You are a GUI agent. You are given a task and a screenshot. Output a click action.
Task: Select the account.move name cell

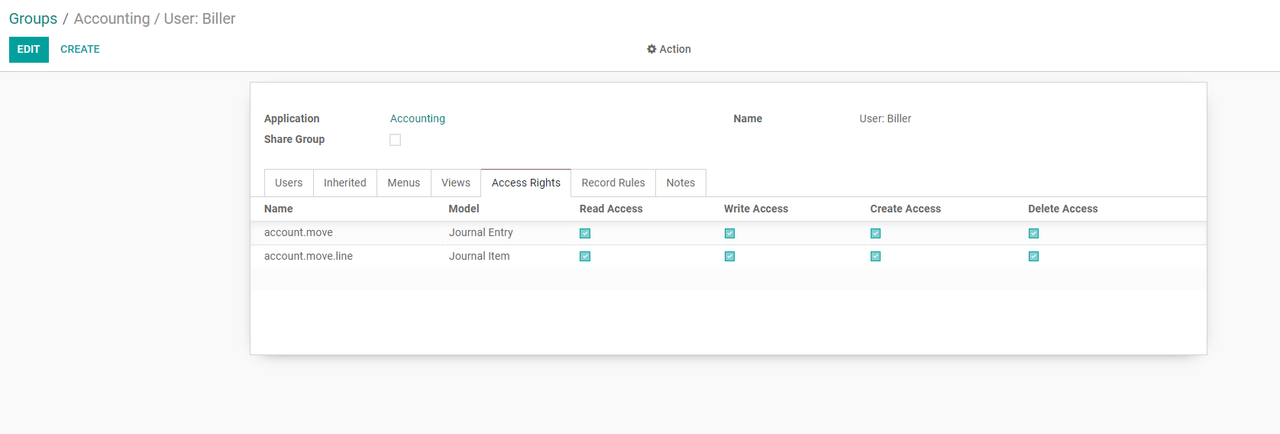[x=298, y=232]
